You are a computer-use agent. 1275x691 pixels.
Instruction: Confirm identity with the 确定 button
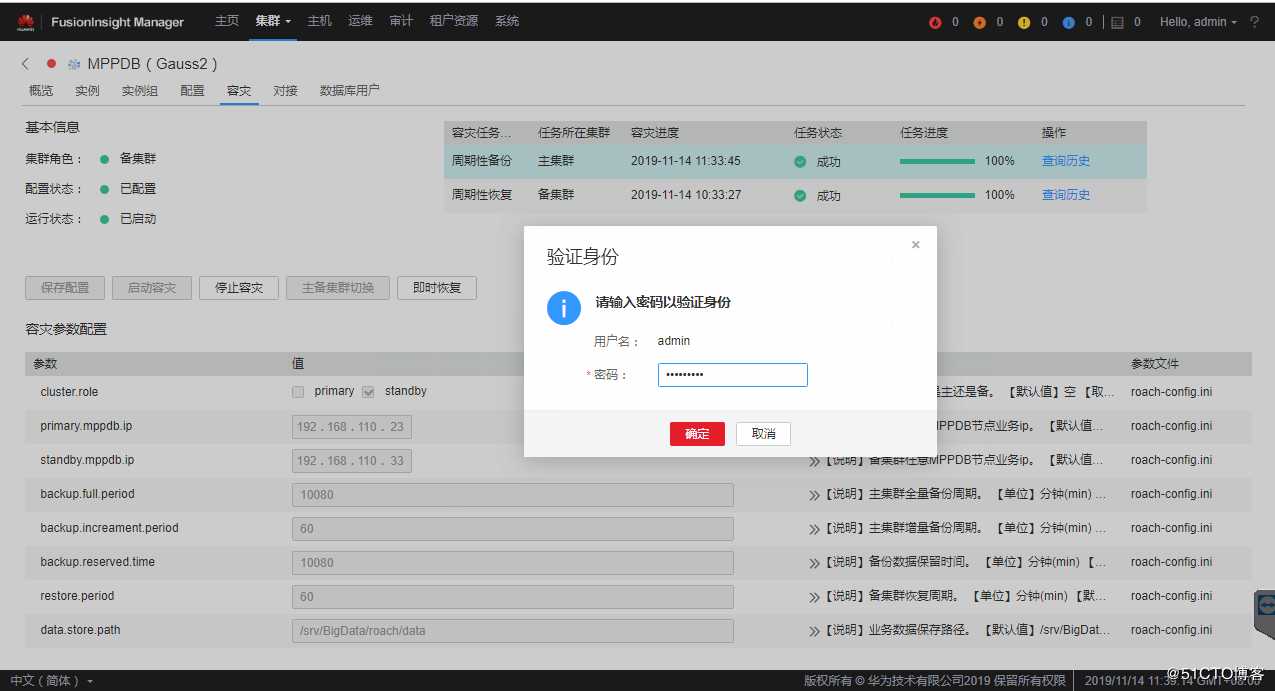tap(697, 433)
